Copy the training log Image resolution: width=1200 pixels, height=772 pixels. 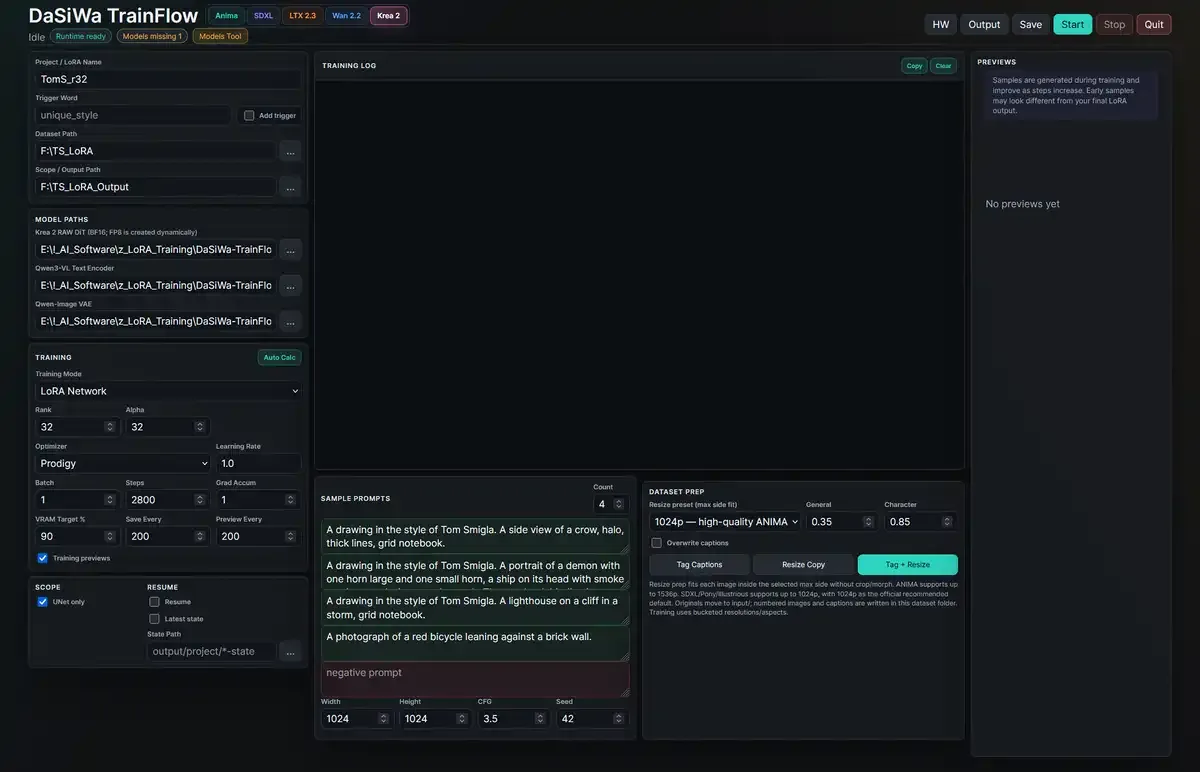click(x=914, y=66)
